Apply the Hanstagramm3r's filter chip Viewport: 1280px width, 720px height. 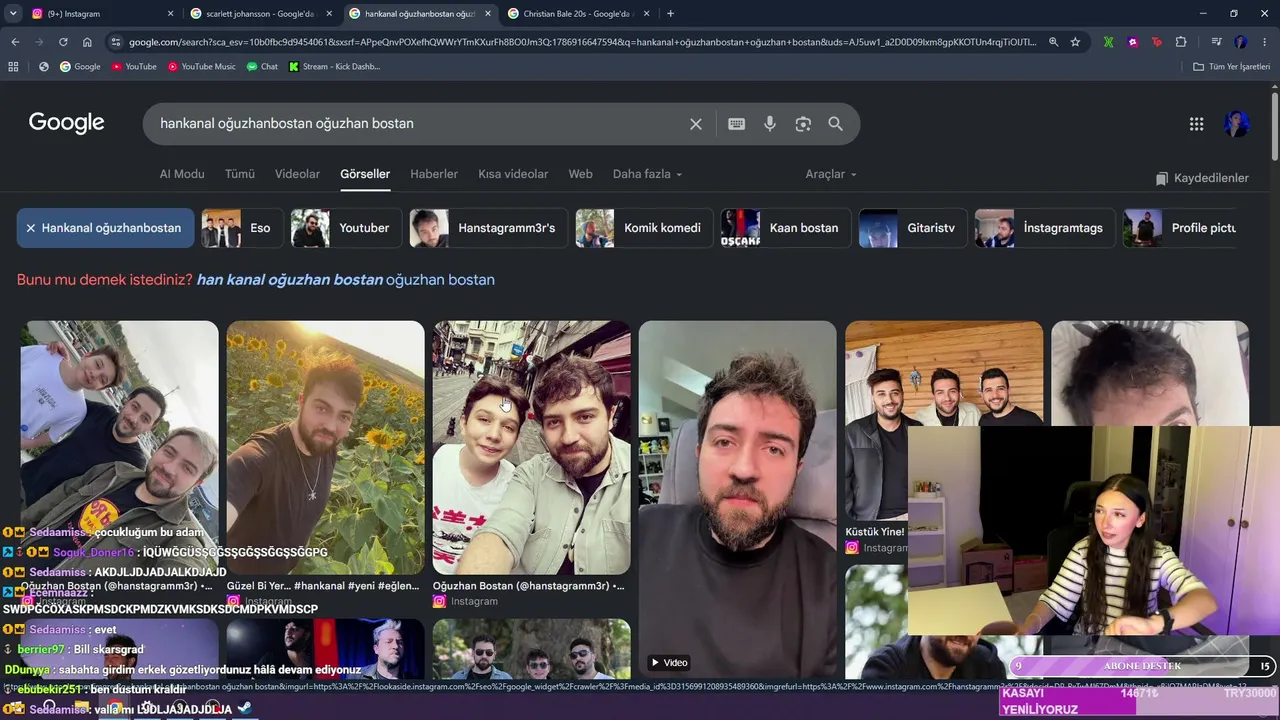[x=489, y=228]
